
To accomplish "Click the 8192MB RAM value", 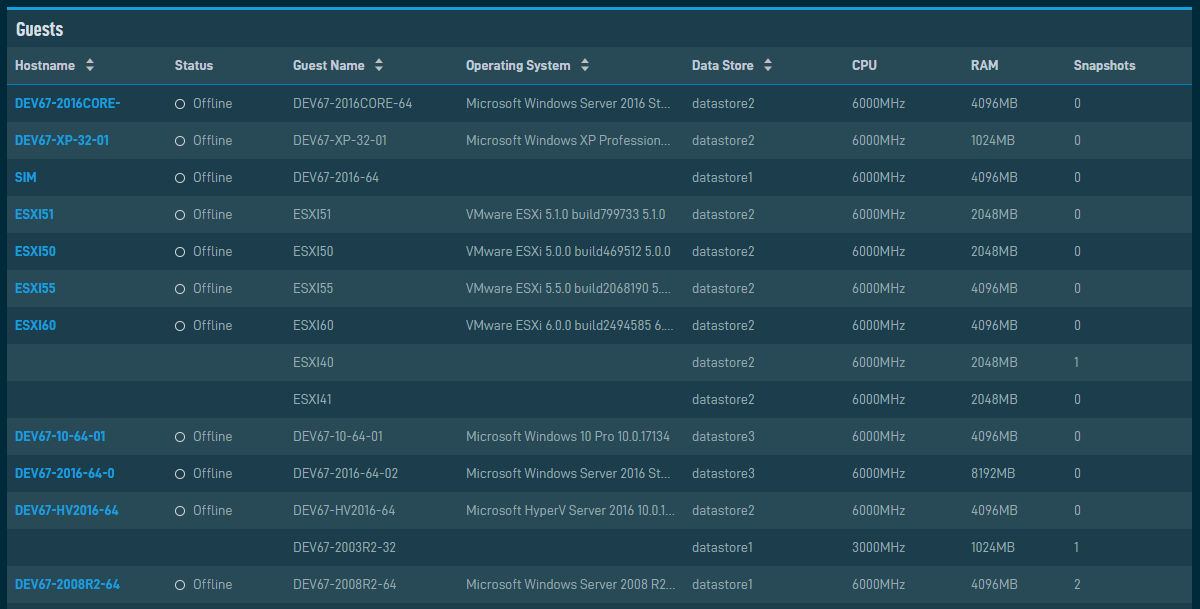I will coord(994,473).
